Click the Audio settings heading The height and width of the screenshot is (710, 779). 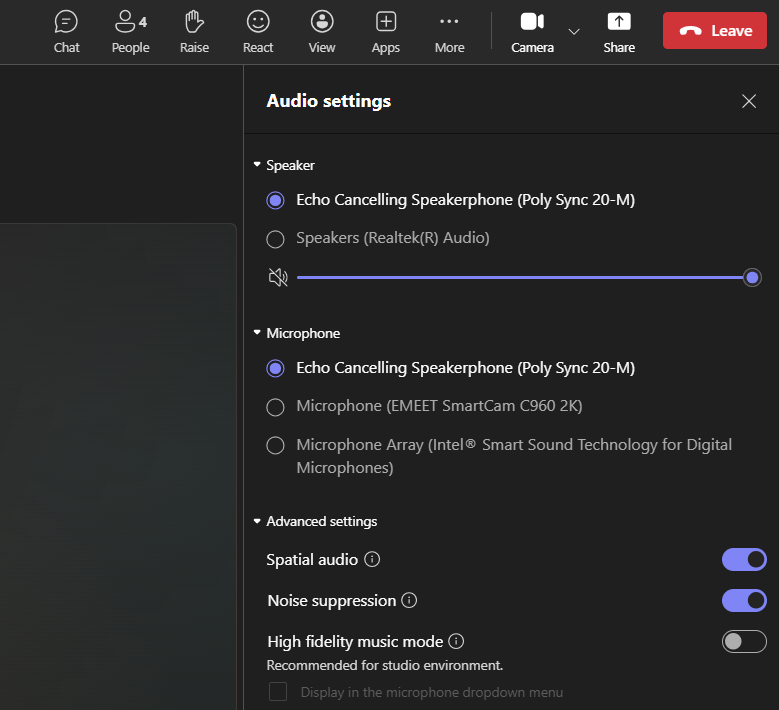click(328, 101)
